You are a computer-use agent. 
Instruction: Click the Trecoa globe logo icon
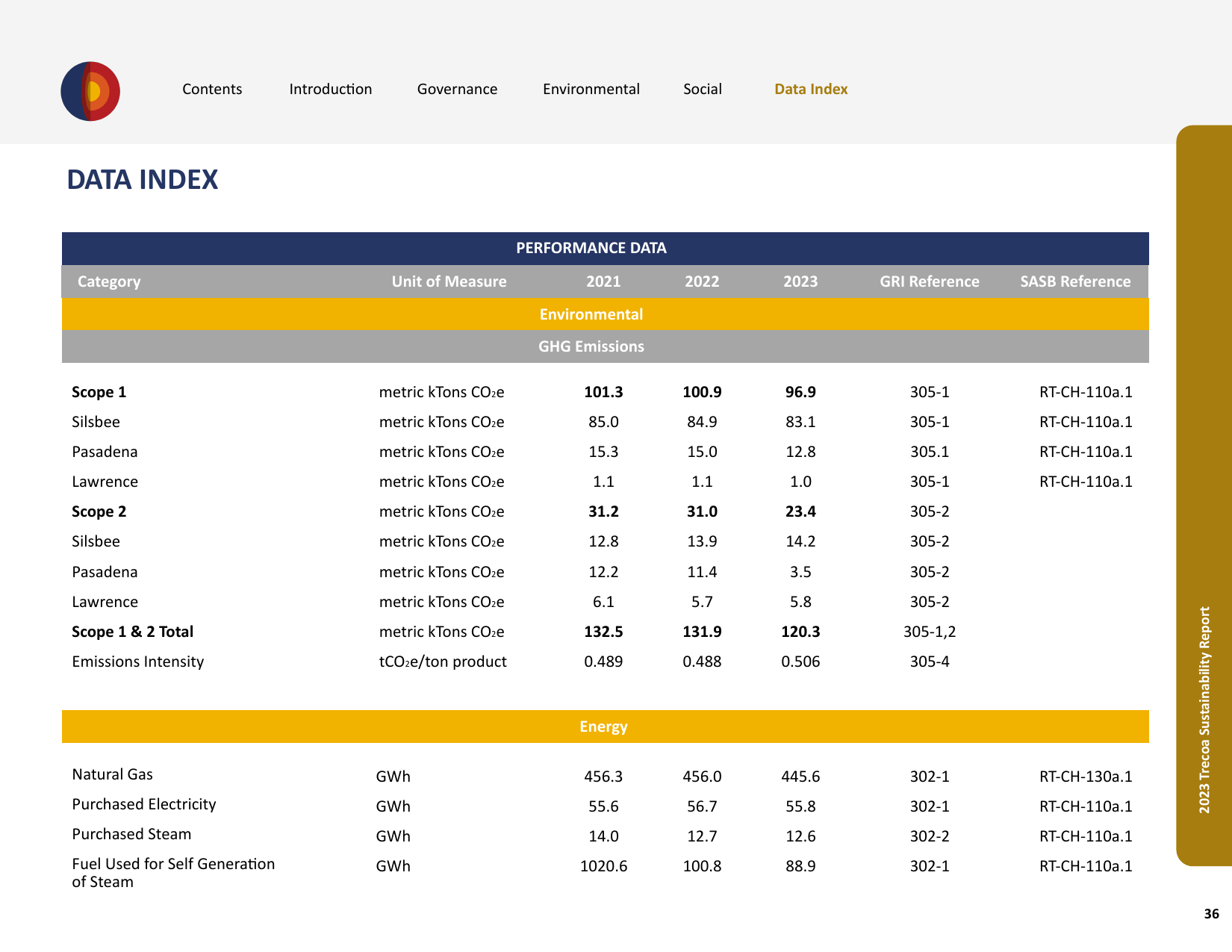coord(90,91)
